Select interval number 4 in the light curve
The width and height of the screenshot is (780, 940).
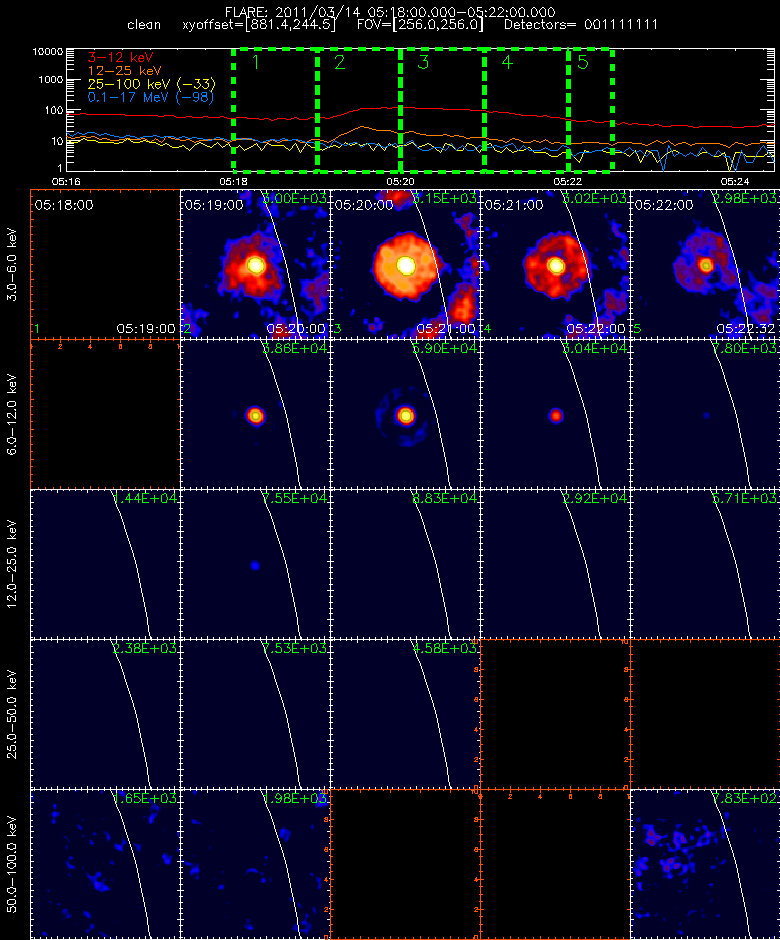click(x=507, y=62)
